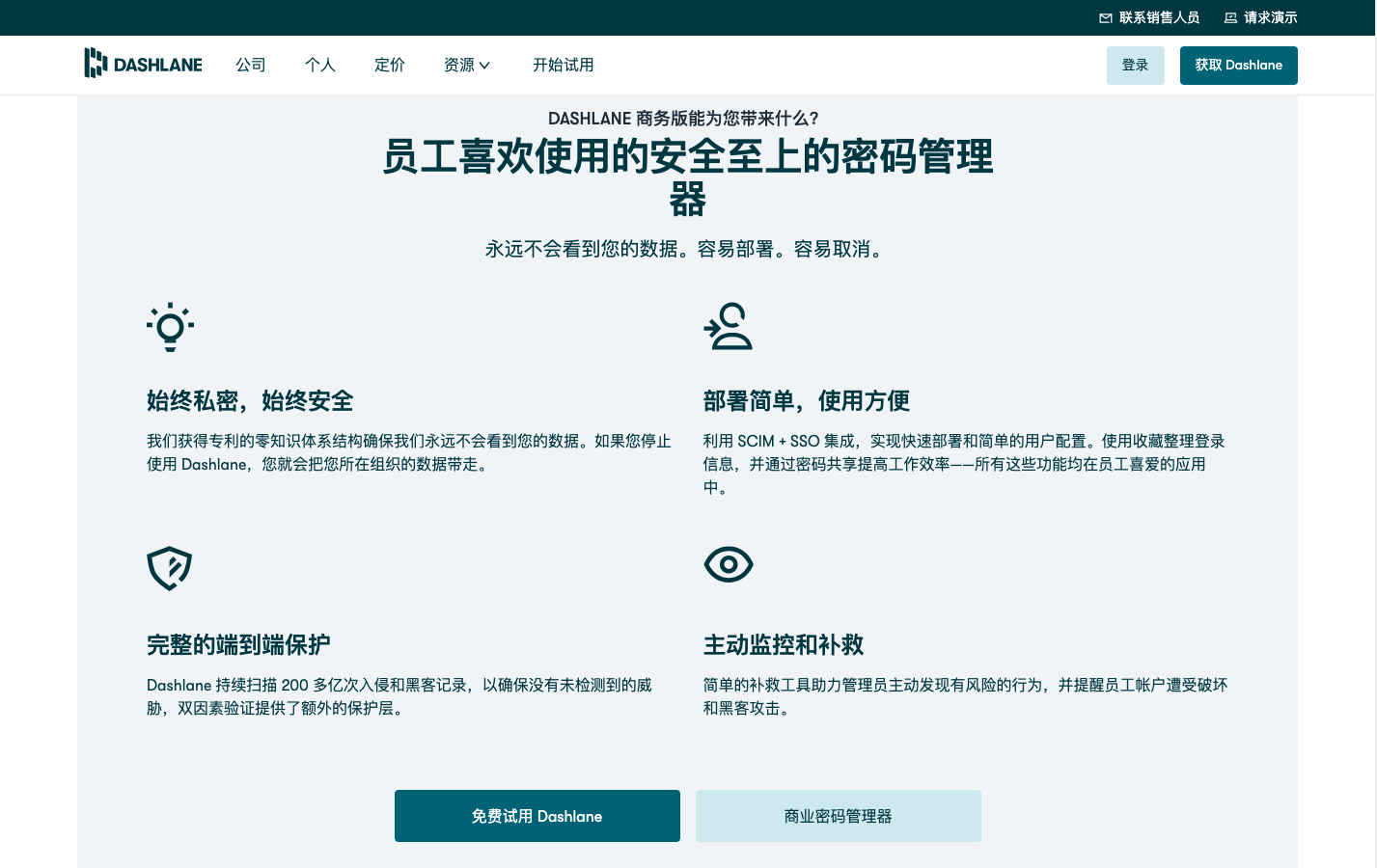Open the 公司 navigation menu item
This screenshot has width=1377, height=868.
[x=251, y=65]
